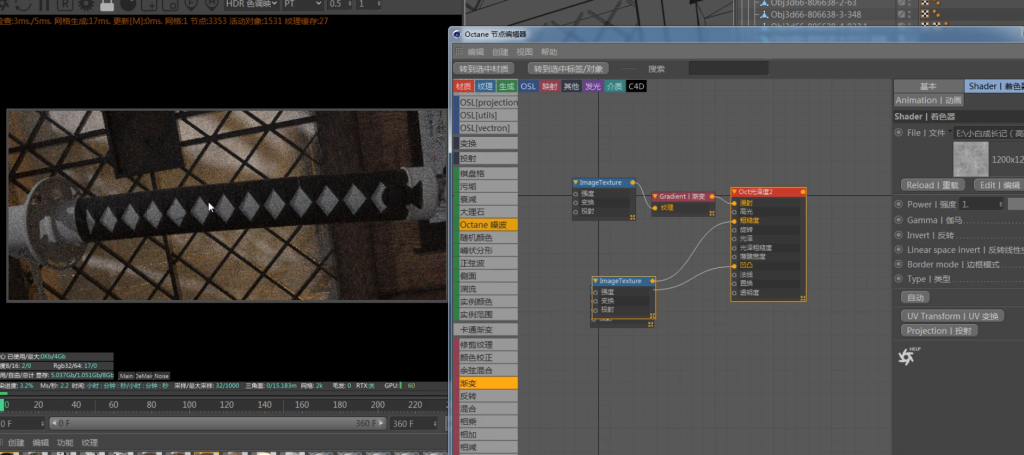This screenshot has width=1024, height=455.
Task: Toggle the Invert | 反转 animation dot
Action: pos(899,235)
